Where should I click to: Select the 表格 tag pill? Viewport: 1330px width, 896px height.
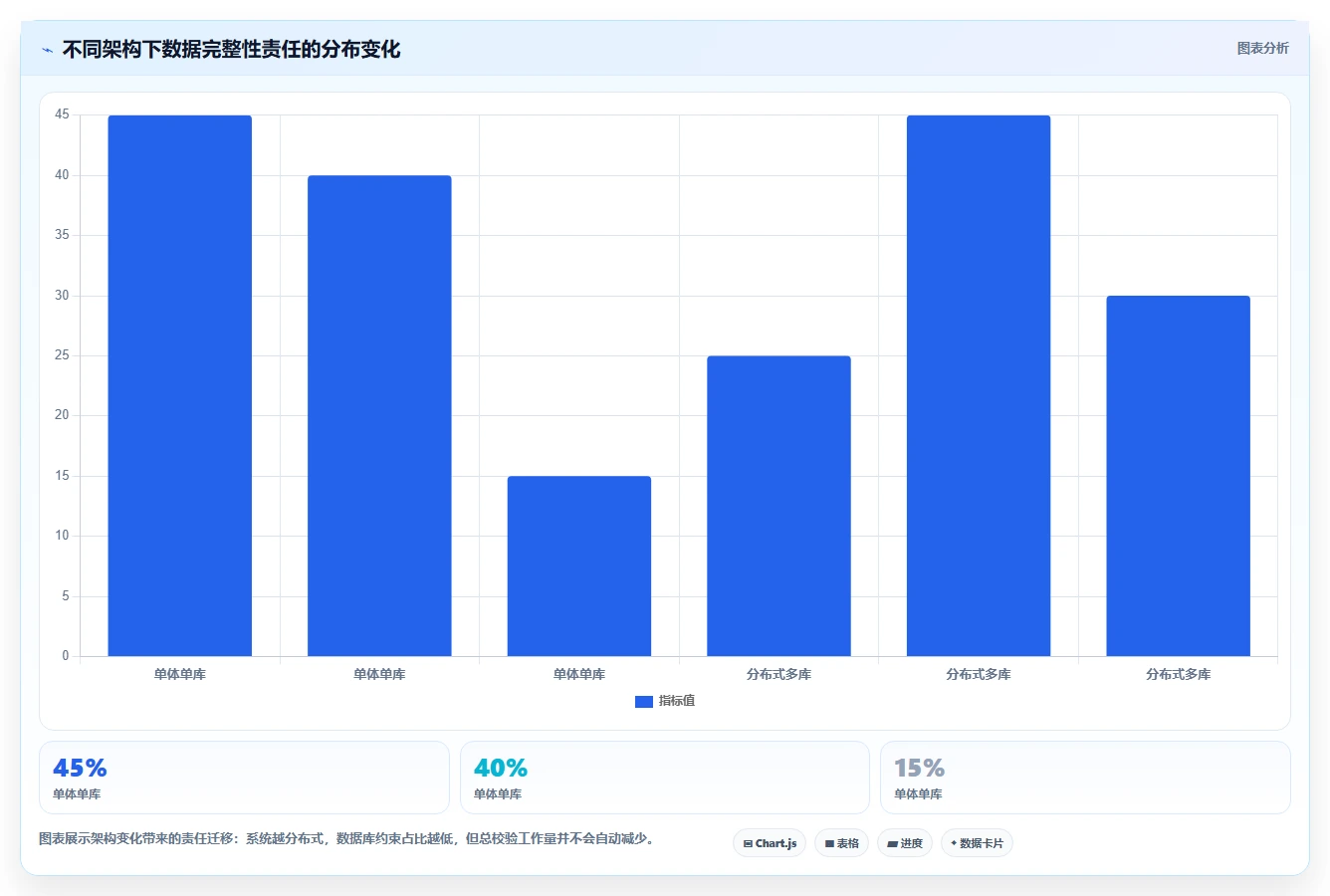[x=841, y=843]
